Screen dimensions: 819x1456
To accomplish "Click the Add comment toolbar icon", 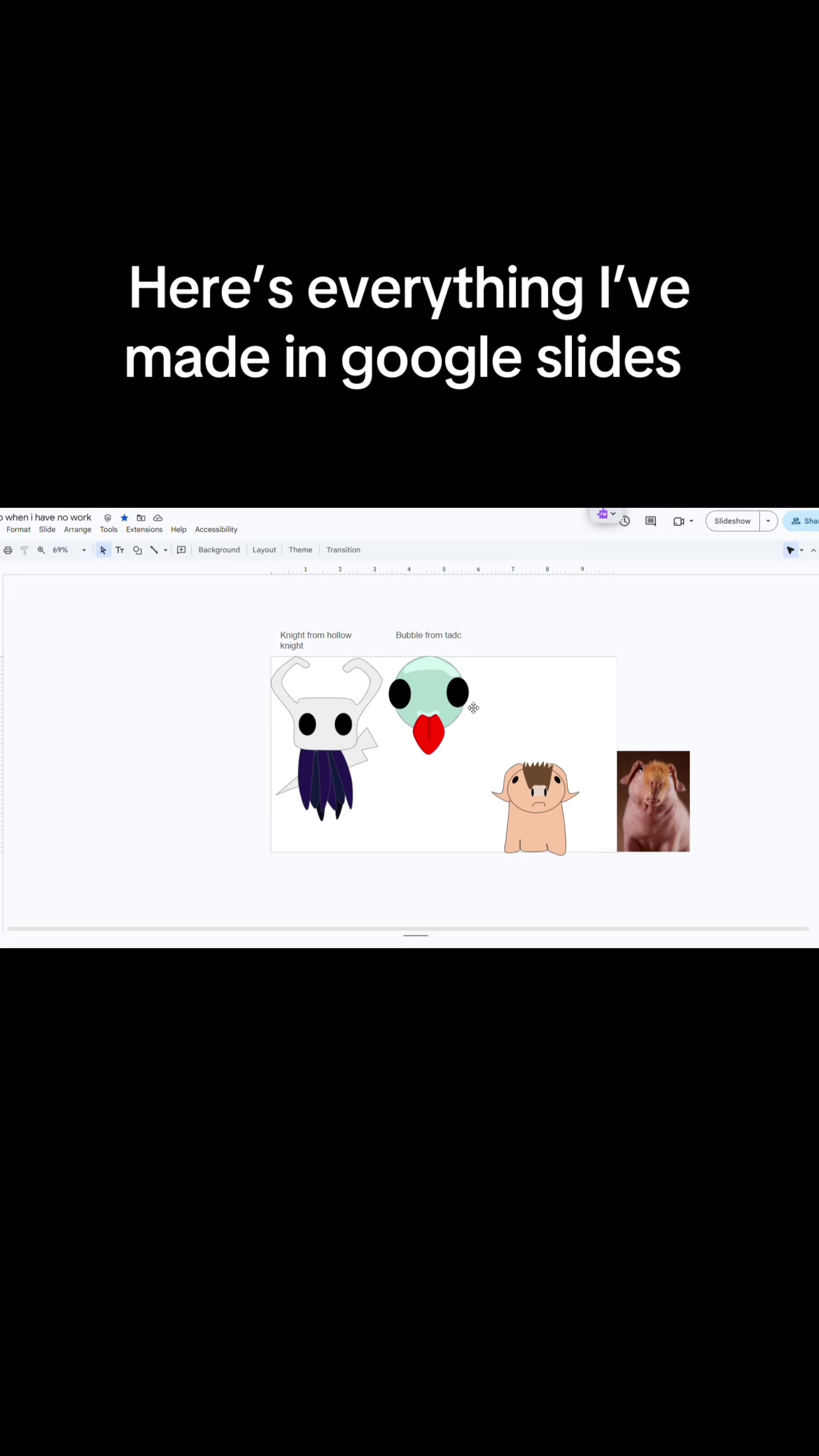I will (x=181, y=550).
